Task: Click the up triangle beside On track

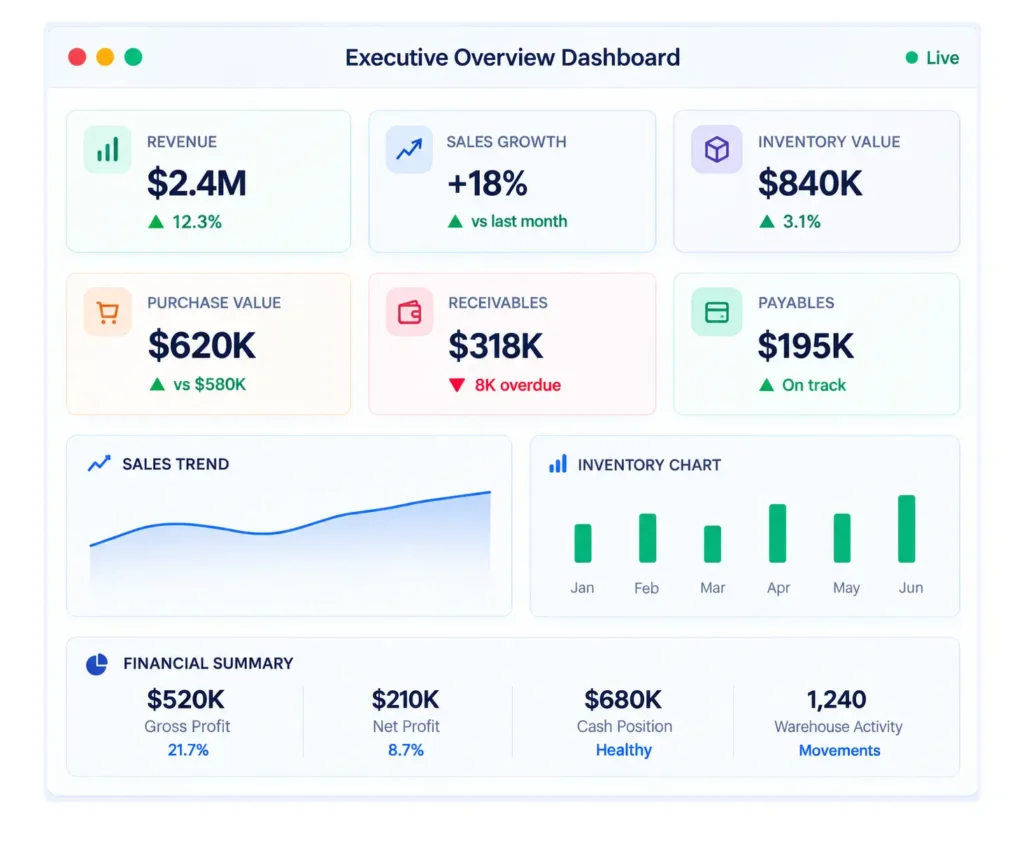Action: [x=767, y=385]
